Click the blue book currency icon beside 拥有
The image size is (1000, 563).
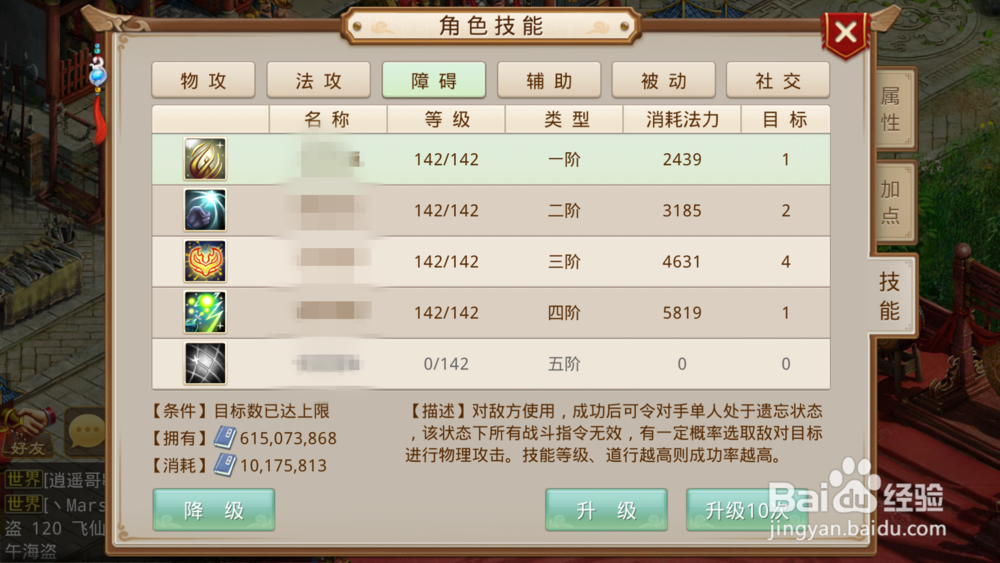[224, 437]
